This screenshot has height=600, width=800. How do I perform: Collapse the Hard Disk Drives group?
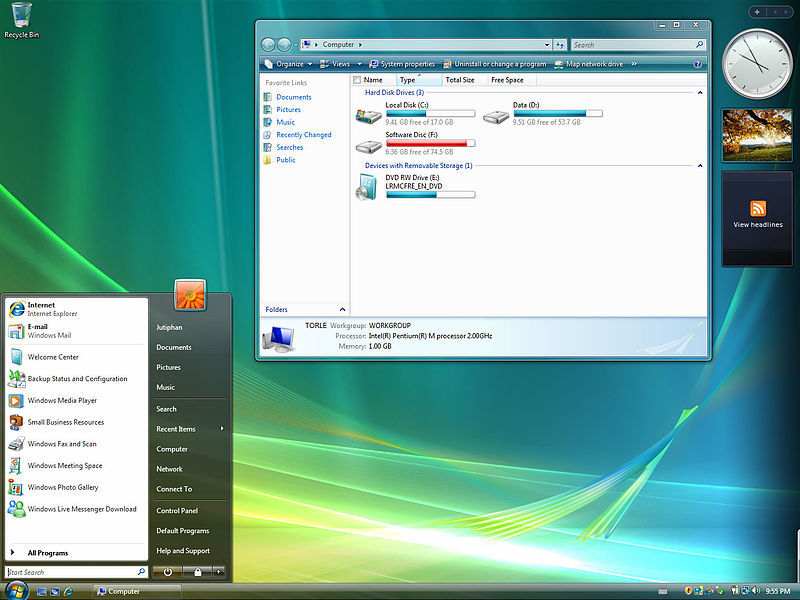[700, 93]
